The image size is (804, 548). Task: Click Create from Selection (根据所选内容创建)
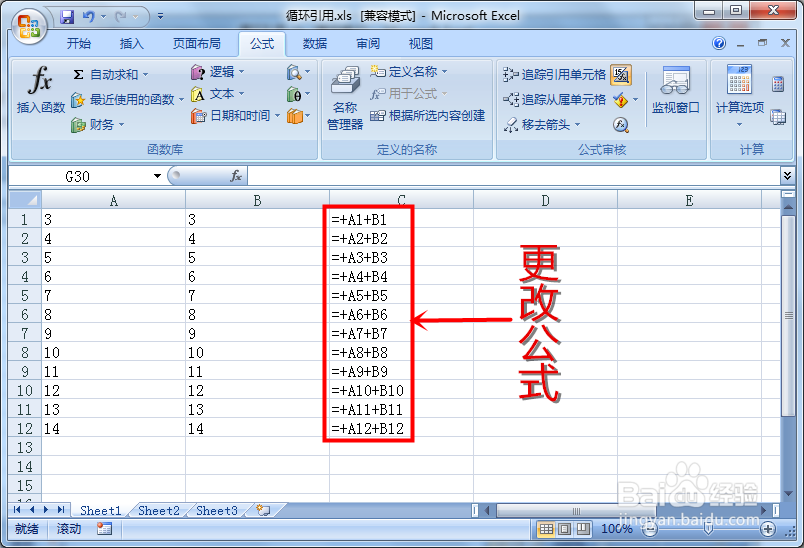[x=428, y=116]
